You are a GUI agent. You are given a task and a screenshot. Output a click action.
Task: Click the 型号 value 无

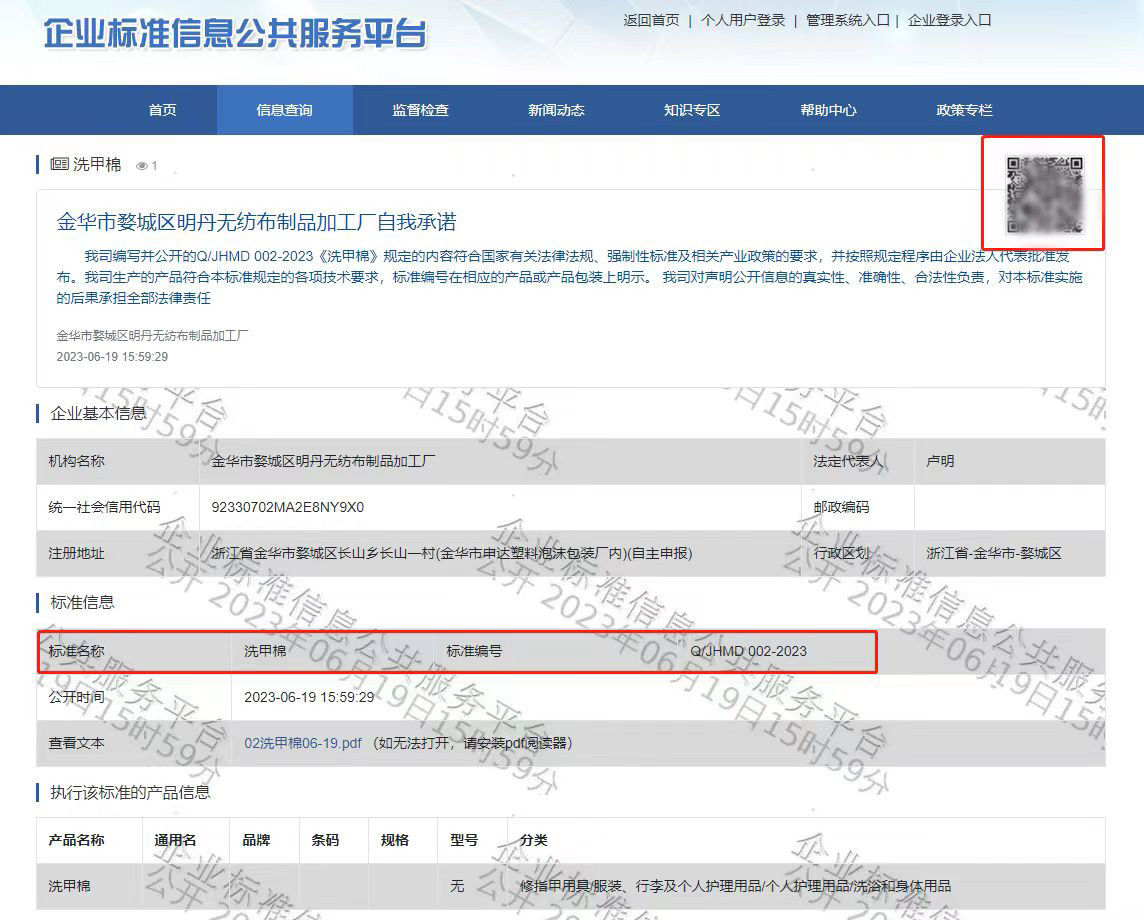[x=457, y=886]
